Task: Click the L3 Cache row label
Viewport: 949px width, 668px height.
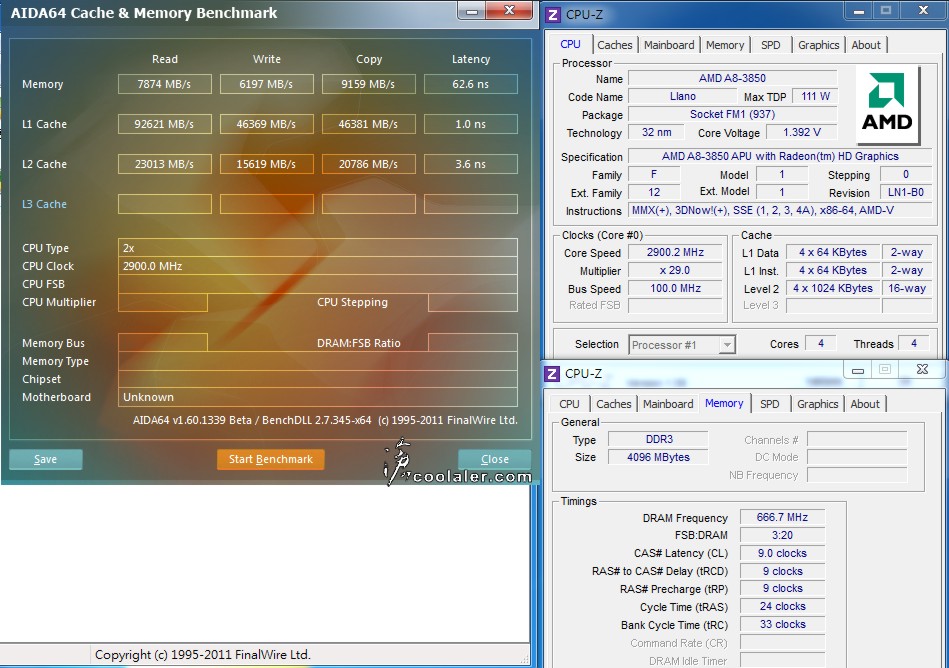Action: coord(44,204)
